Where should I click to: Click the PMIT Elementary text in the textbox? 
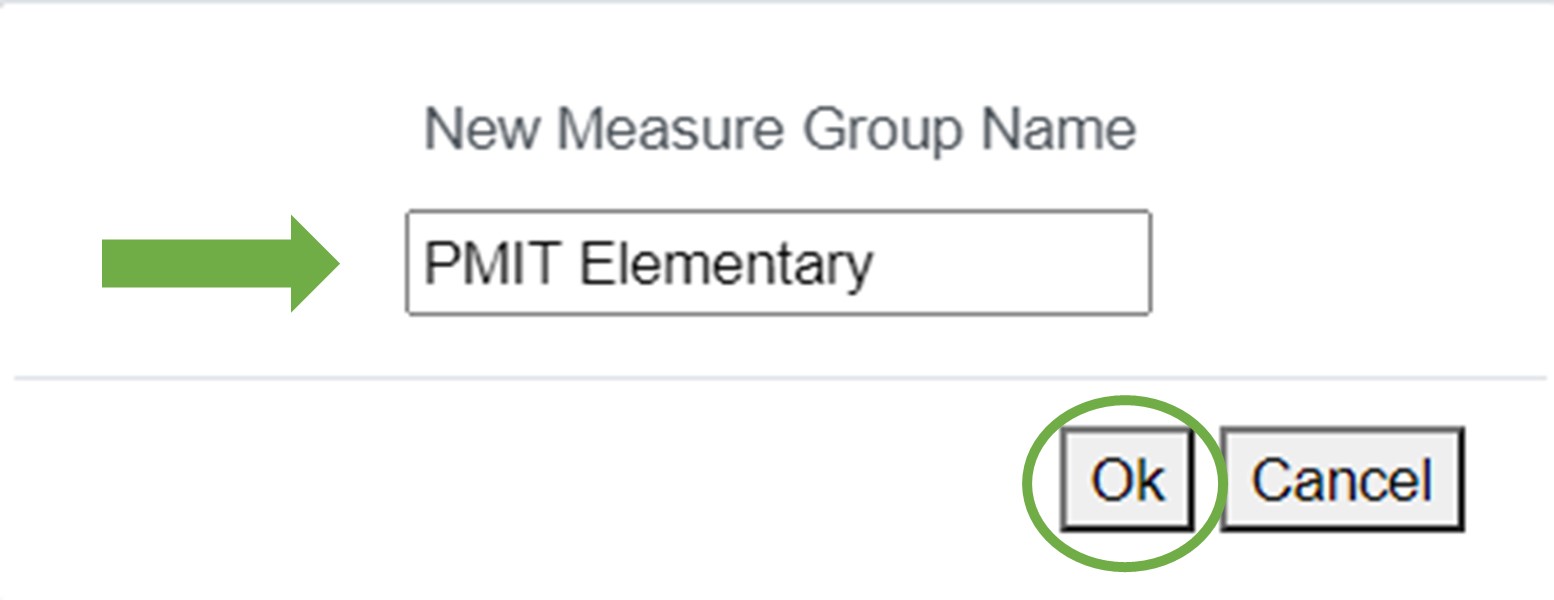[x=648, y=264]
